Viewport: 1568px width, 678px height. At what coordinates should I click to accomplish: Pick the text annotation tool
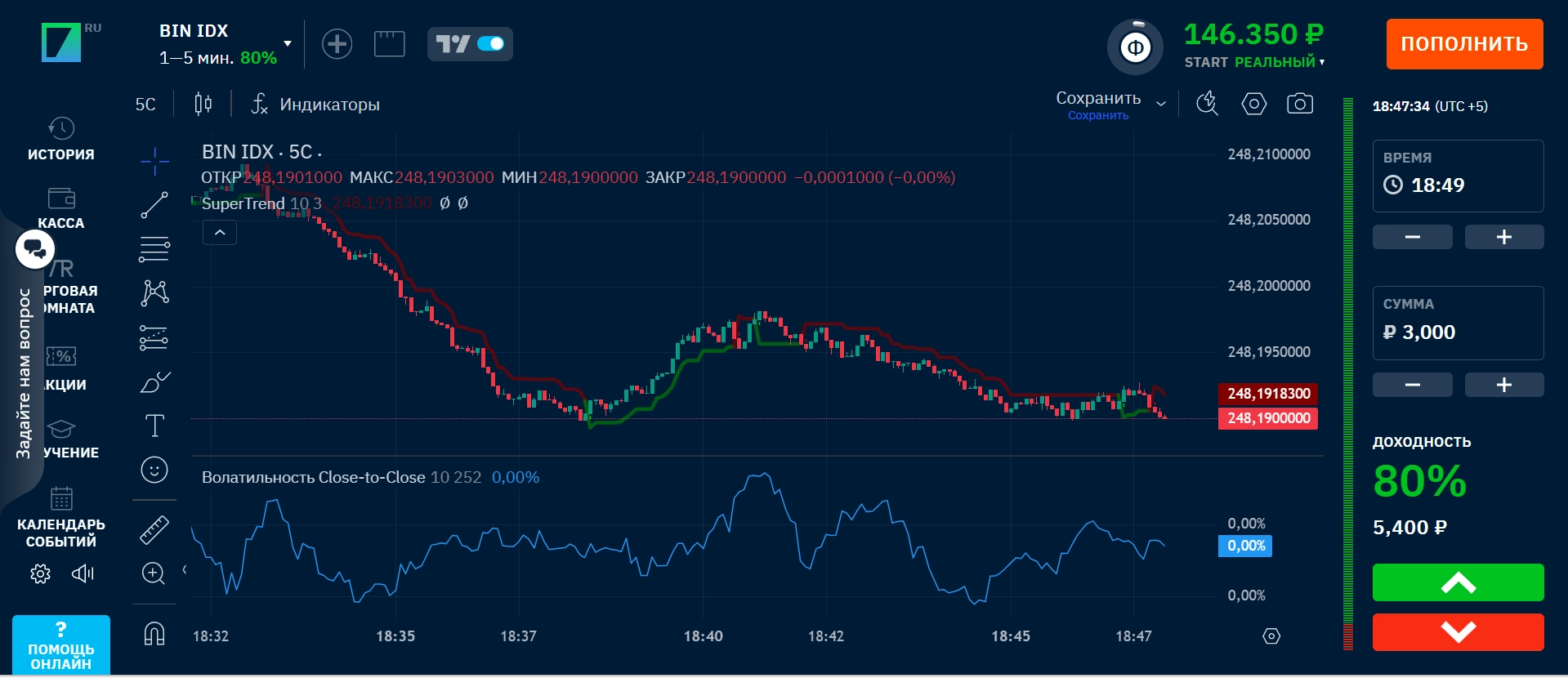[154, 426]
